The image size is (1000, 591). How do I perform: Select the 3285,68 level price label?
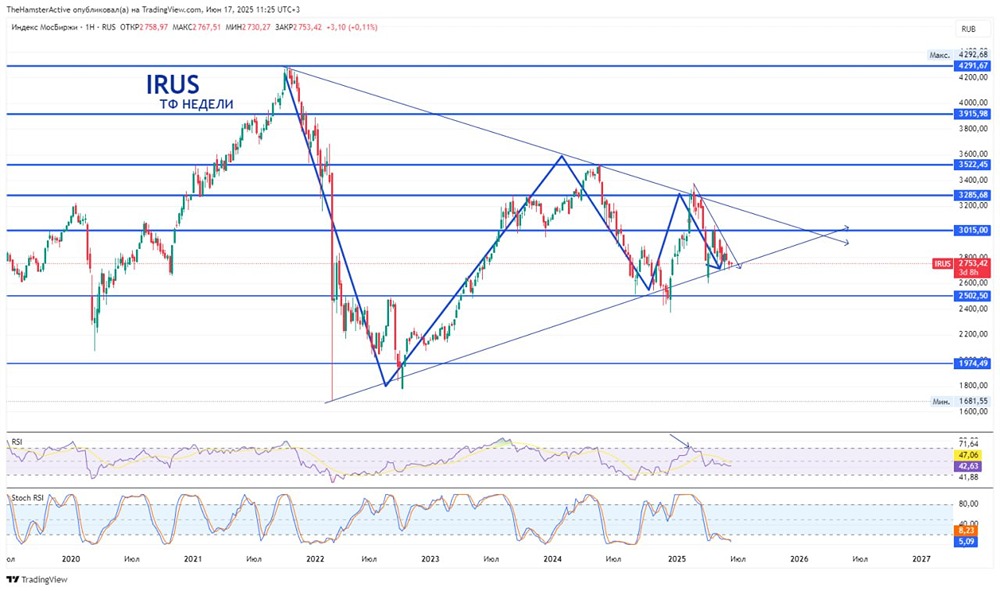pyautogui.click(x=973, y=195)
